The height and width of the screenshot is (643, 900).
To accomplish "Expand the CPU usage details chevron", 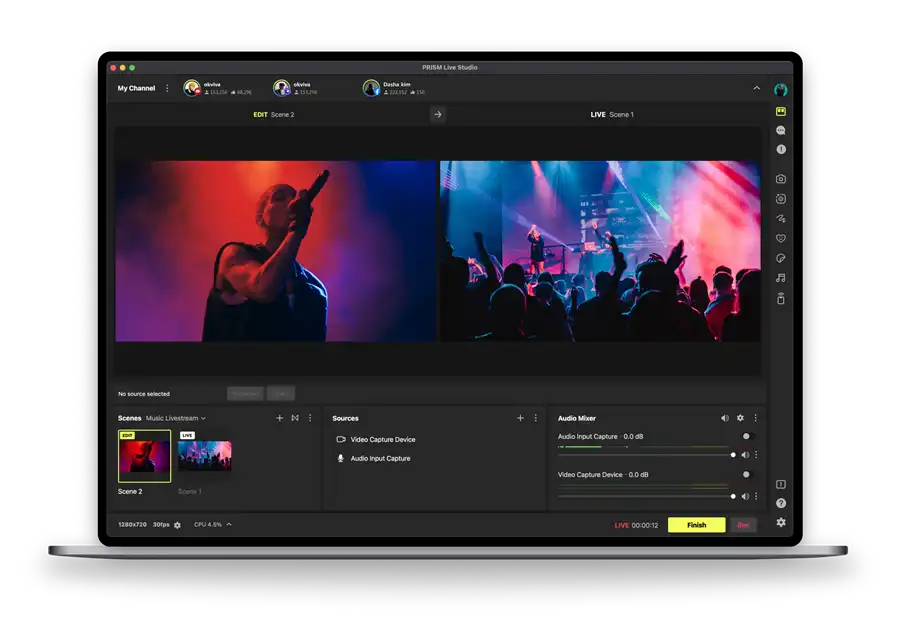I will 229,524.
